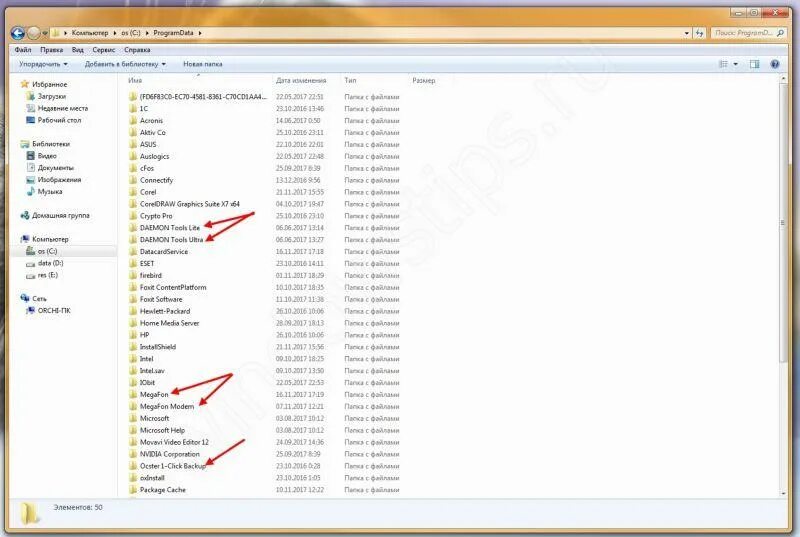800x537 pixels.
Task: Select the ESET folder icon
Action: (x=133, y=263)
